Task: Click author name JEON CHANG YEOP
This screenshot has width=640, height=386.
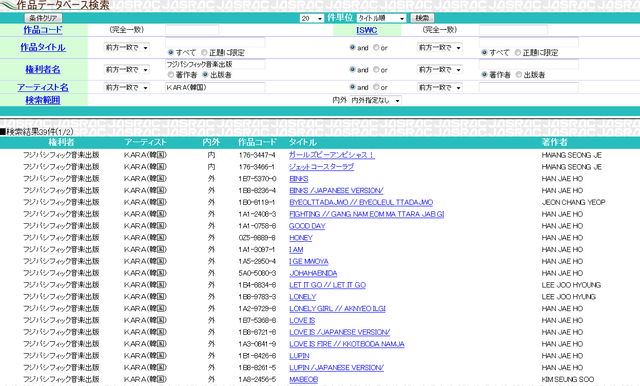Action: point(573,202)
